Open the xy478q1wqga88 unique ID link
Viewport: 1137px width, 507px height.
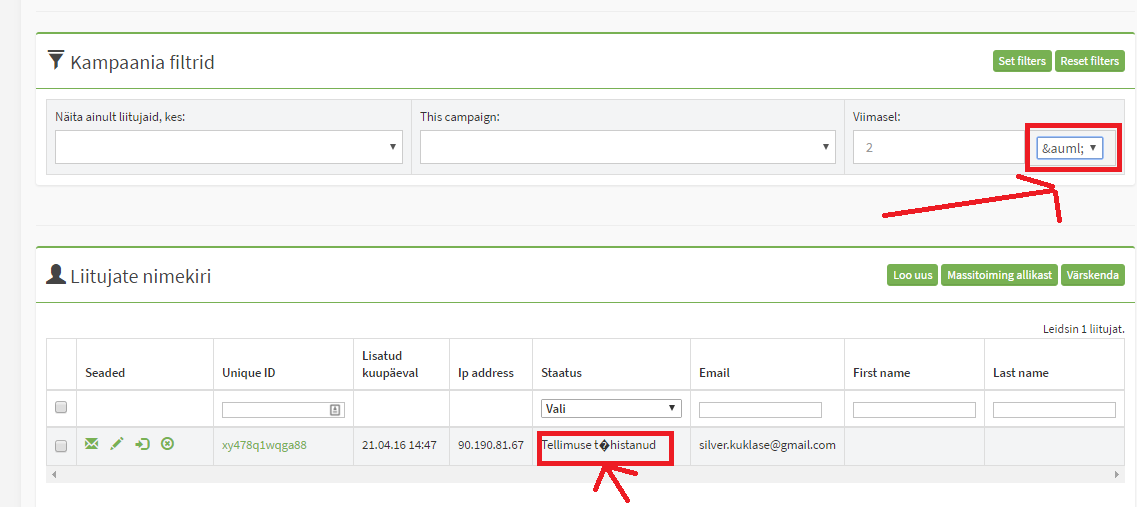pos(264,445)
